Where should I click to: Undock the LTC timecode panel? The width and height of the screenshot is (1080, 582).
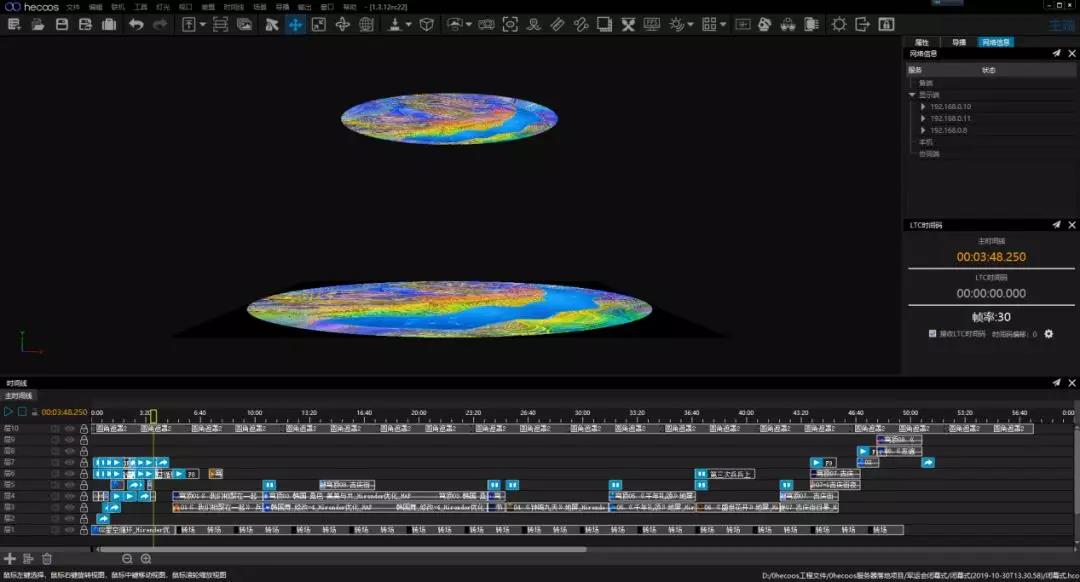(1057, 225)
